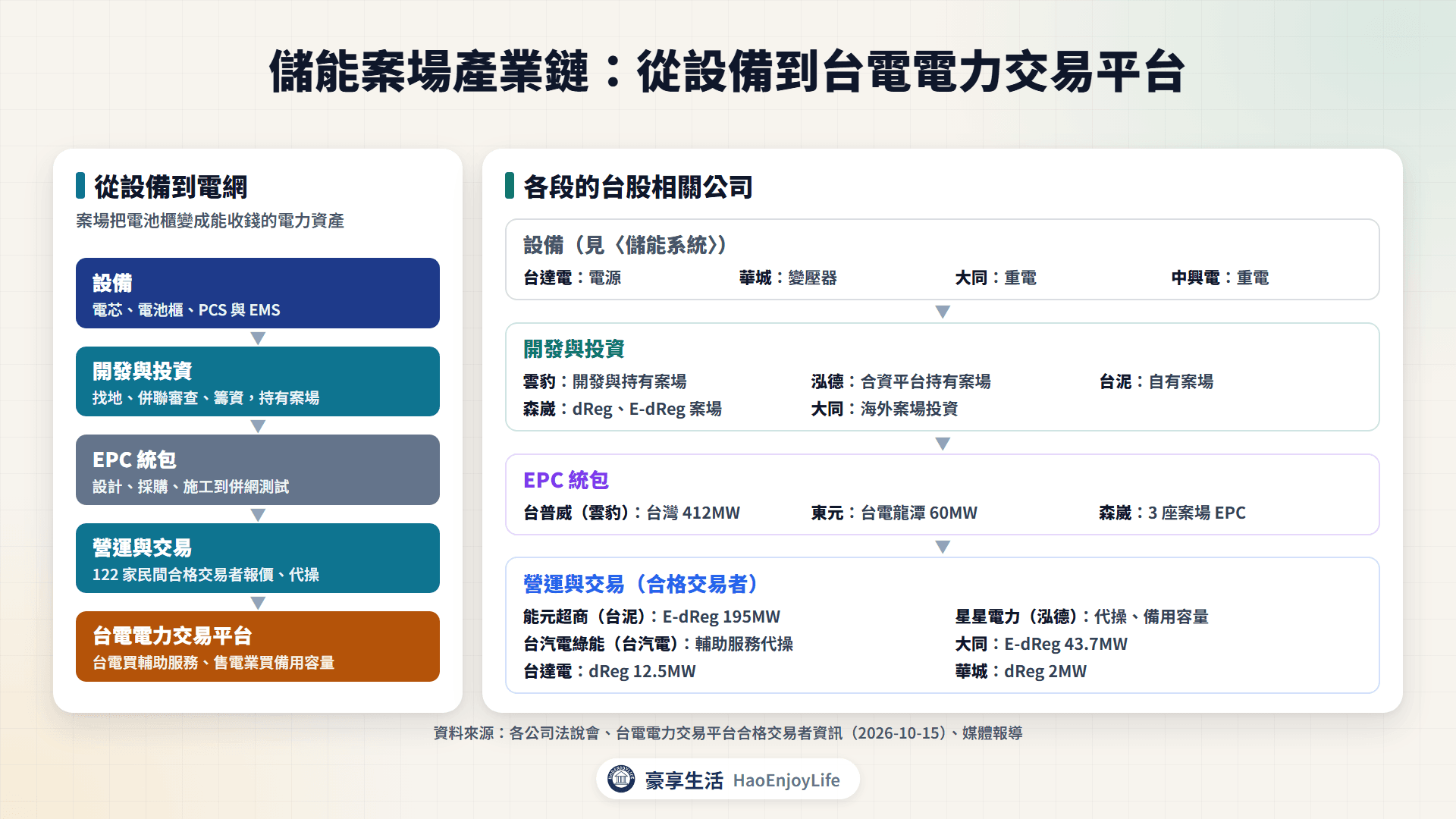Click 台達電：電源 entry
Screen dimensions: 1456x819
pos(573,278)
